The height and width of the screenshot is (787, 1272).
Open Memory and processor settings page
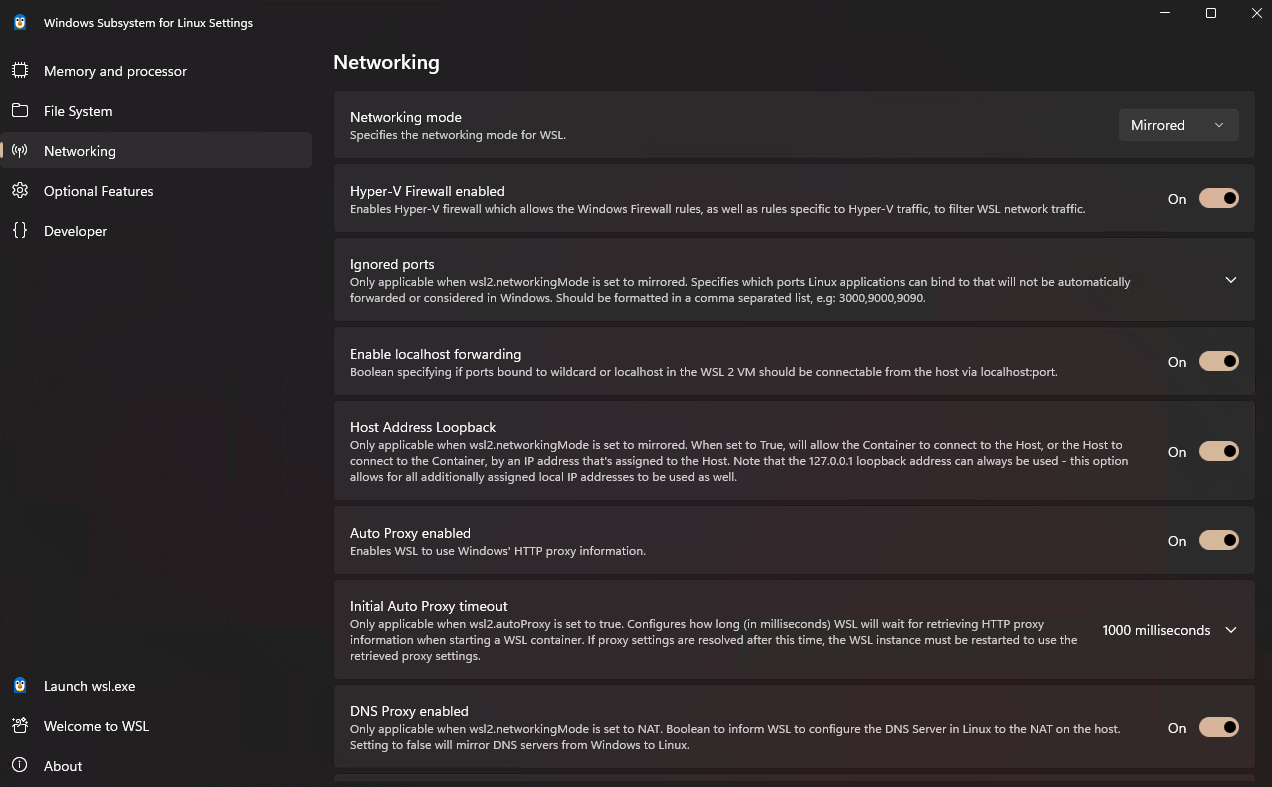tap(156, 71)
